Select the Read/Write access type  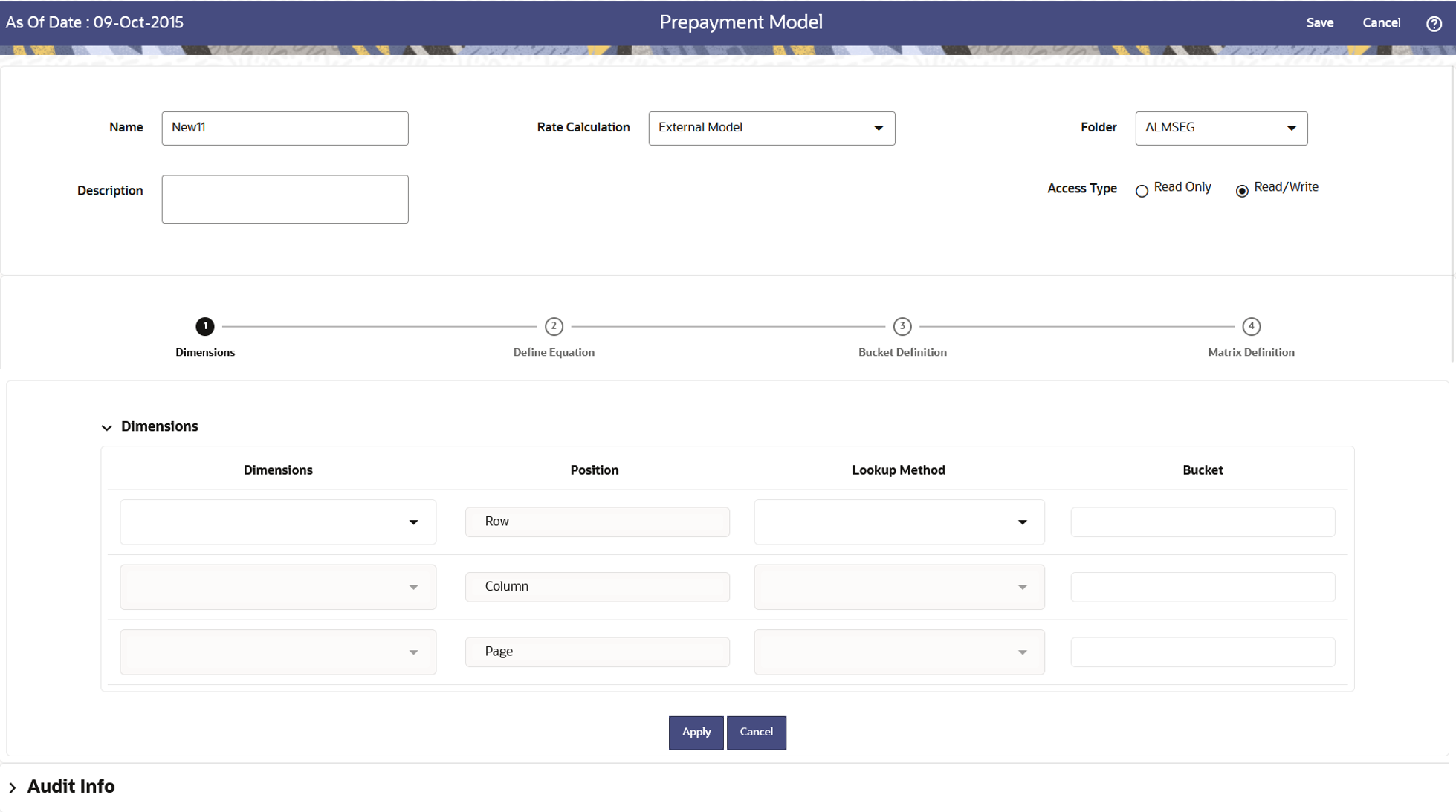(x=1242, y=191)
